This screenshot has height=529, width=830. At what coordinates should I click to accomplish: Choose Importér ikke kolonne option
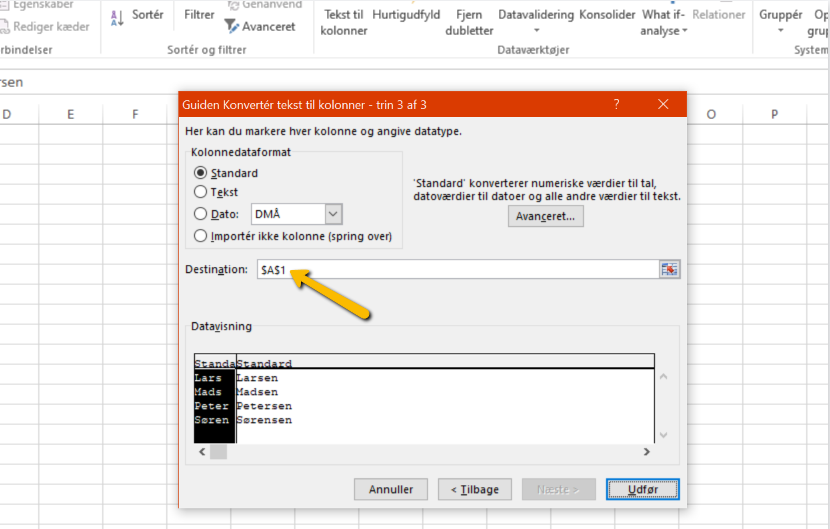click(x=201, y=236)
